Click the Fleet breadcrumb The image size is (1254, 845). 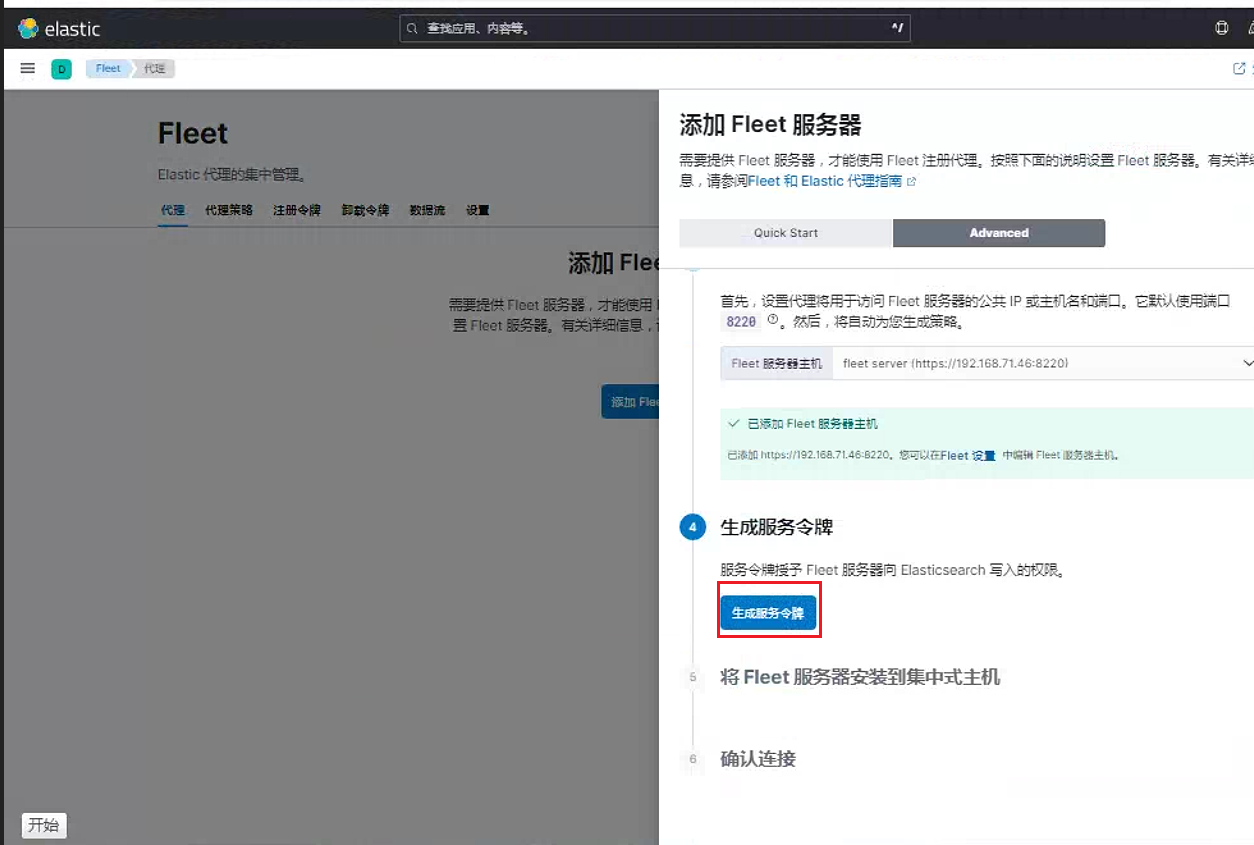(x=108, y=69)
